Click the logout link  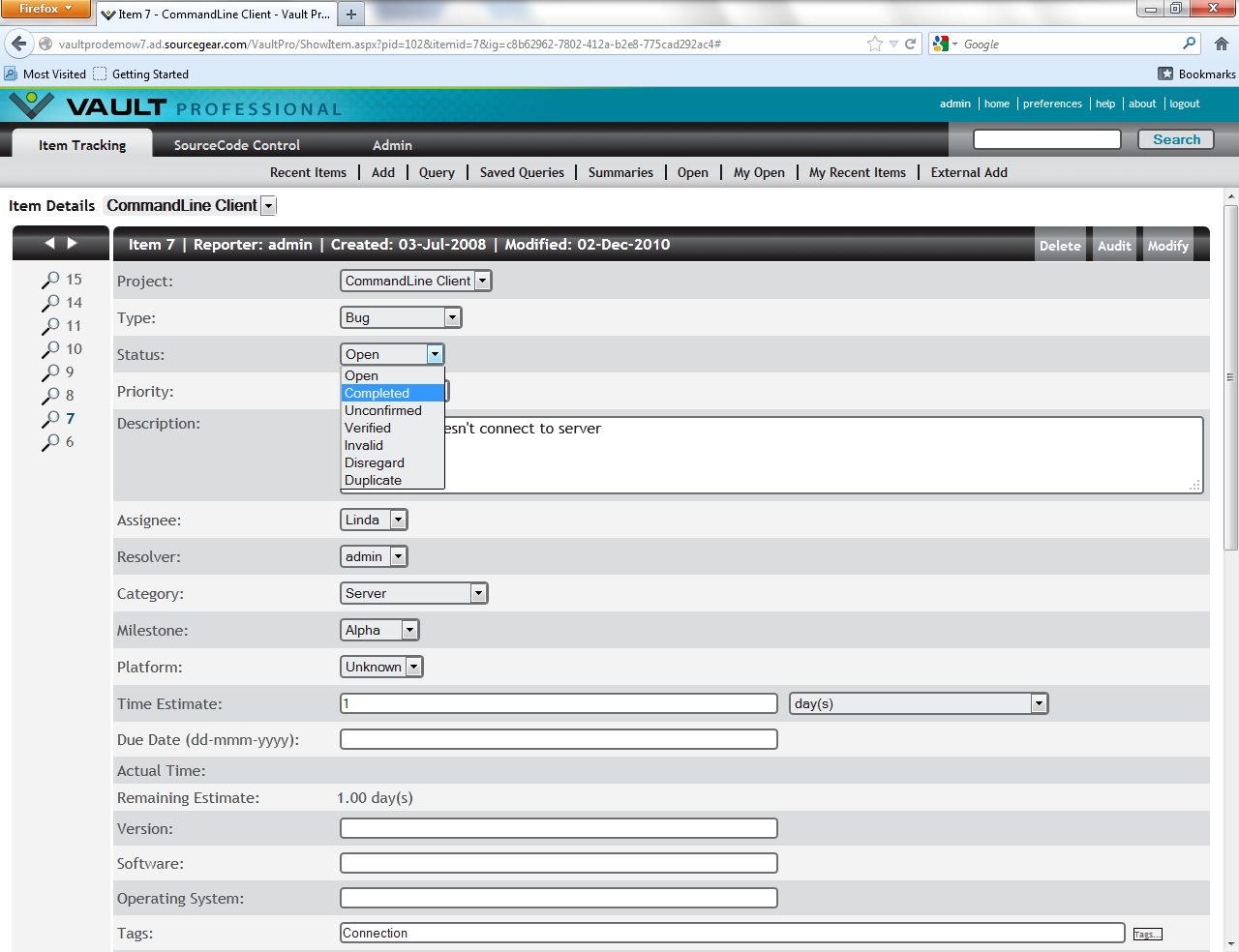tap(1184, 104)
